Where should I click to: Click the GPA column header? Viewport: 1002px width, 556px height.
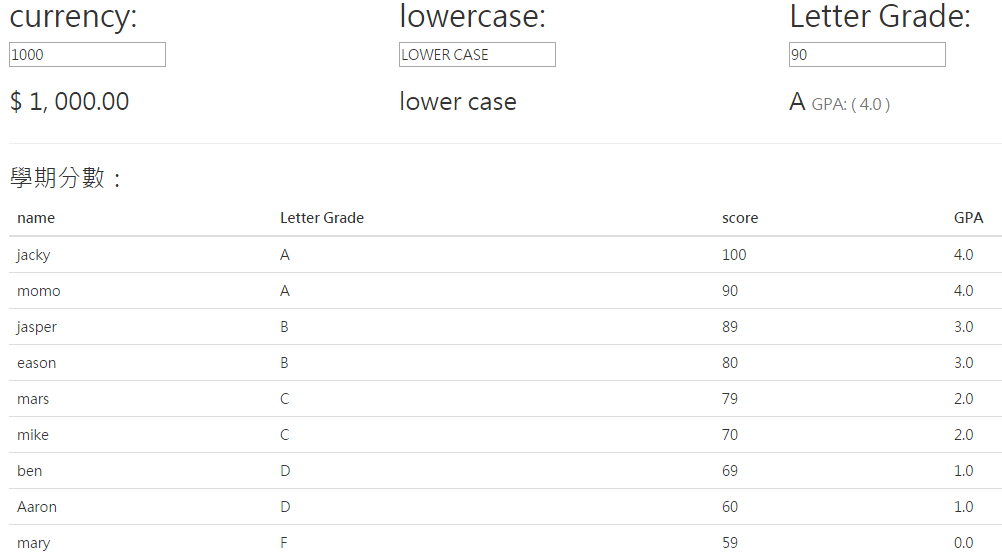(x=968, y=218)
